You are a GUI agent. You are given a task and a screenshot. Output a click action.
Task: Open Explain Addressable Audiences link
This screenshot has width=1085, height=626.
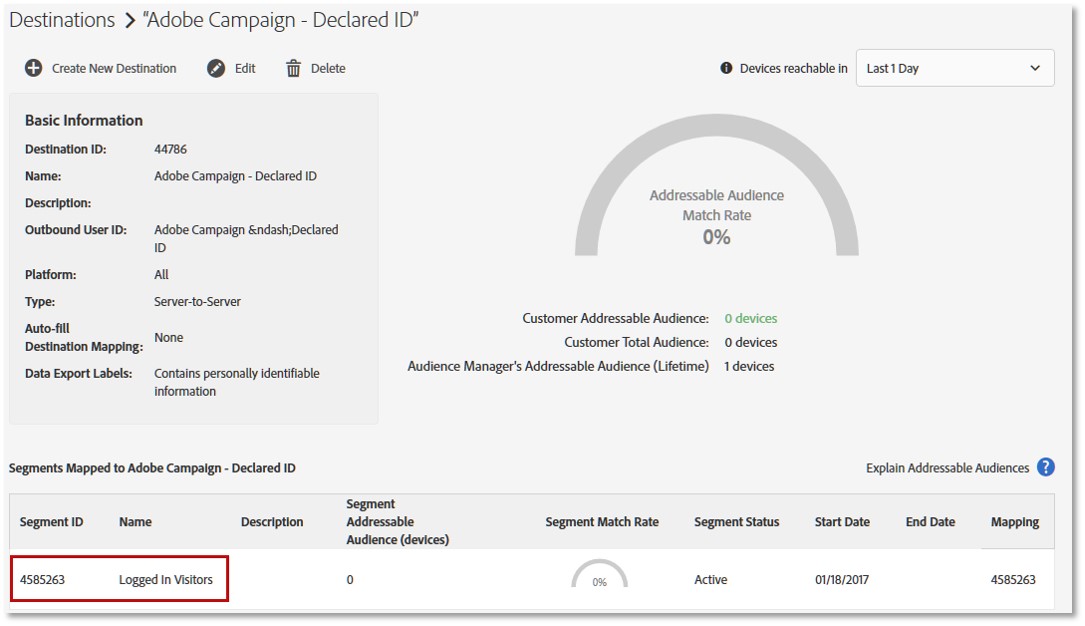pos(947,468)
